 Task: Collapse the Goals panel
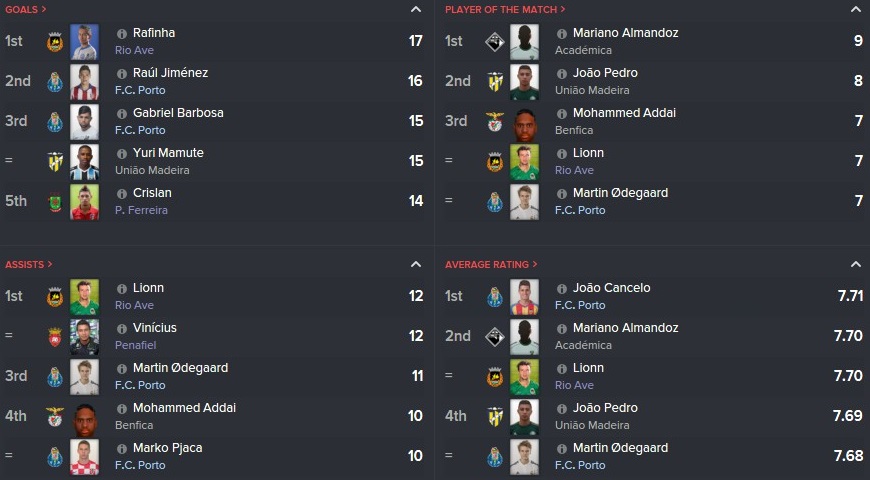point(416,9)
